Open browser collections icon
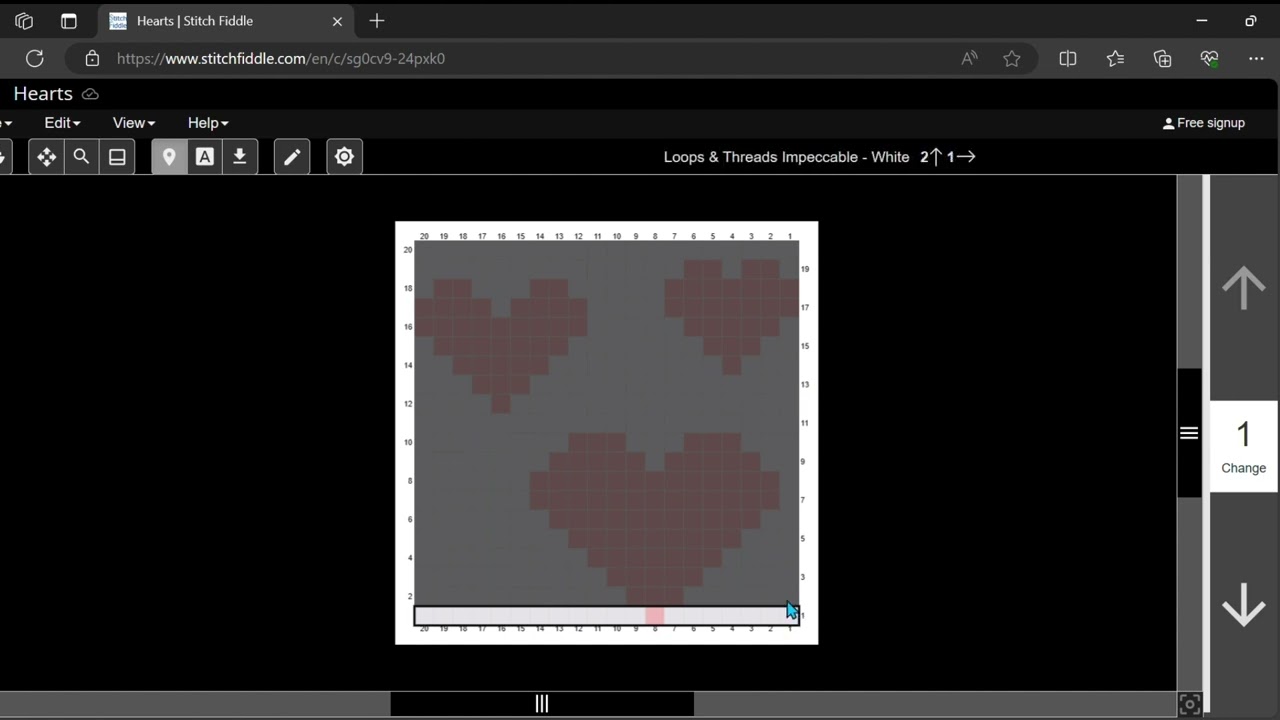 tap(1162, 58)
